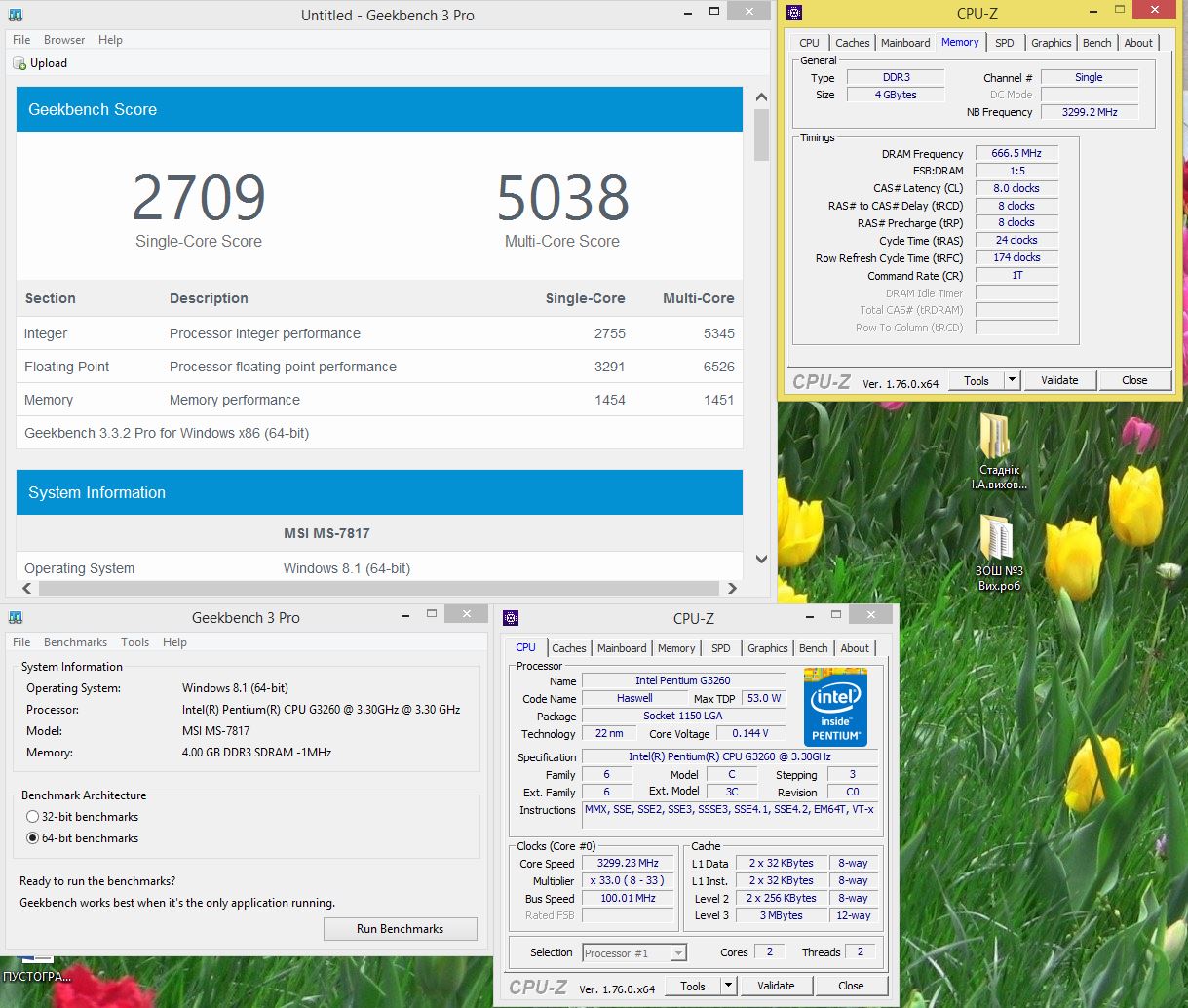1188x1008 pixels.
Task: Open Help menu in Geekbench 3 Pro launcher
Action: tap(175, 642)
